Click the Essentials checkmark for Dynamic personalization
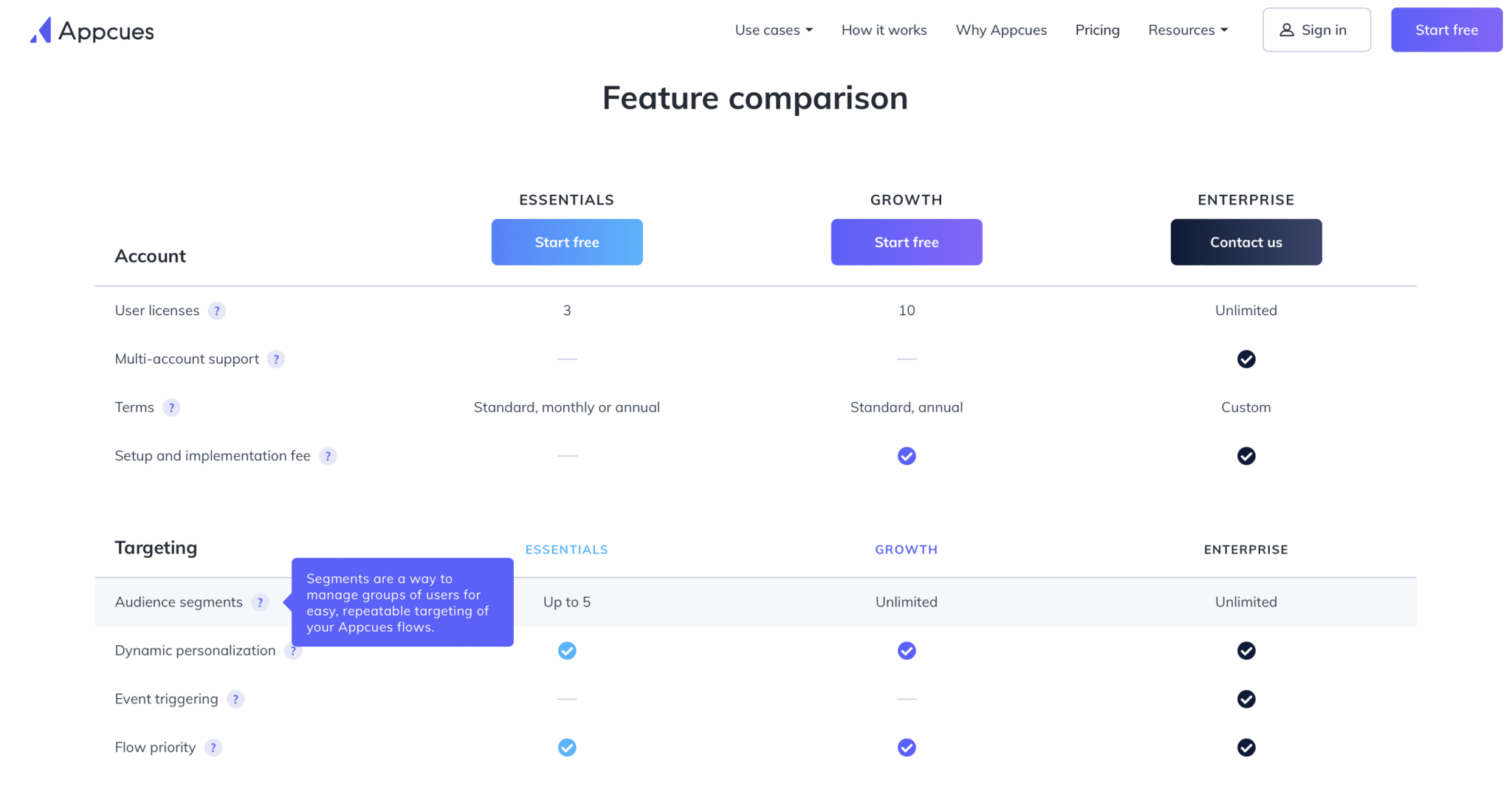This screenshot has width=1512, height=800. (567, 651)
